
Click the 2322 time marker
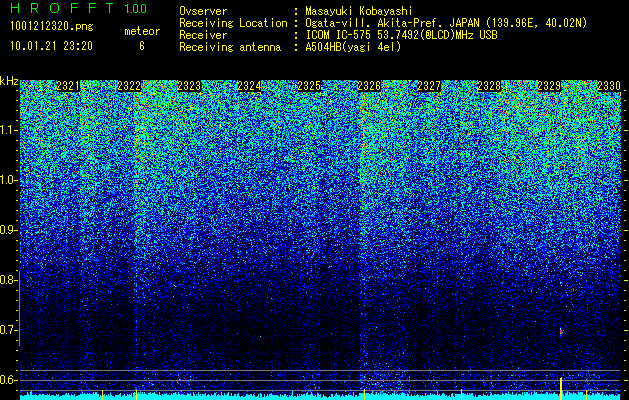pos(129,86)
